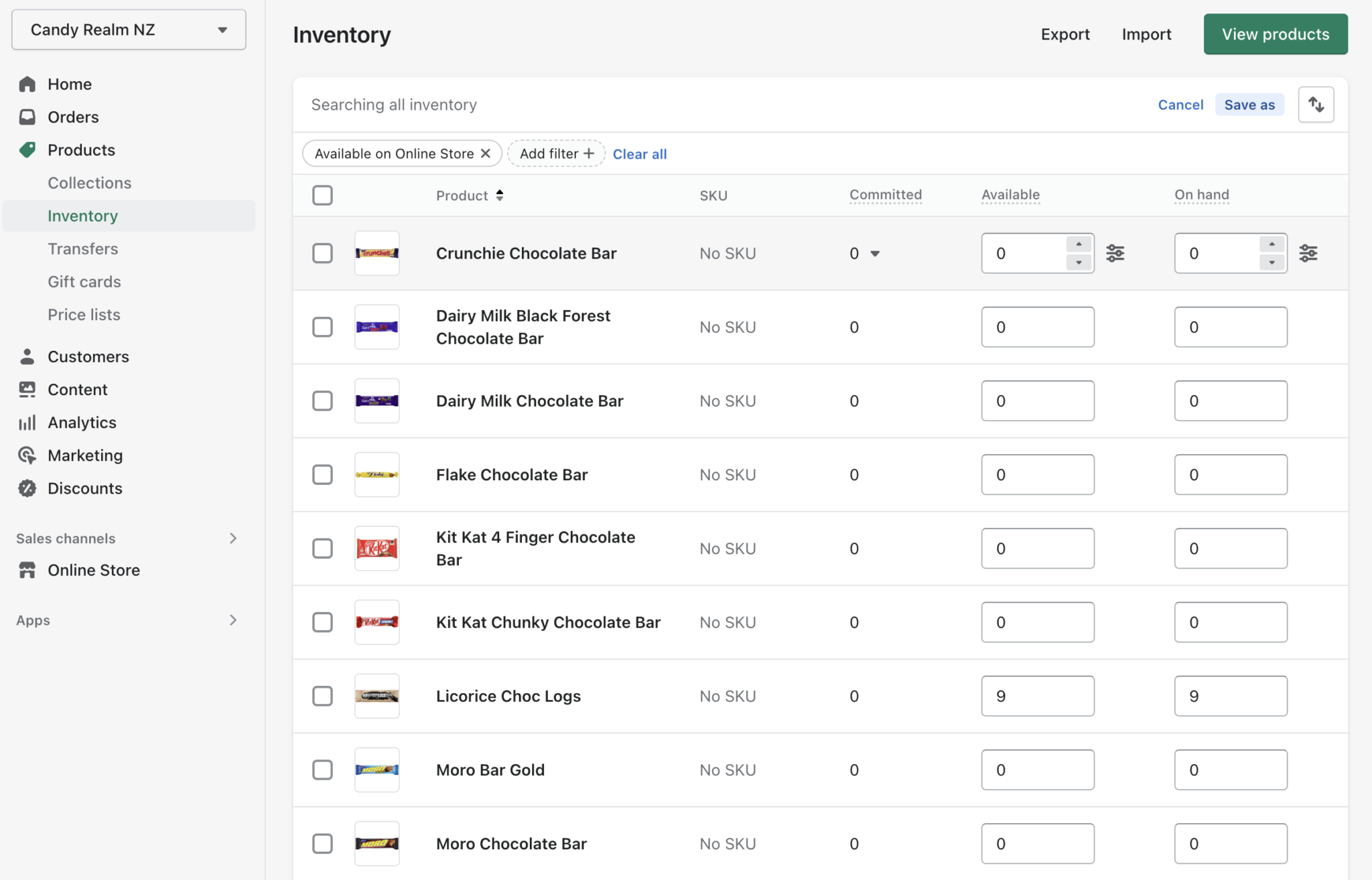
Task: Open the Home dashboard icon
Action: click(x=27, y=83)
